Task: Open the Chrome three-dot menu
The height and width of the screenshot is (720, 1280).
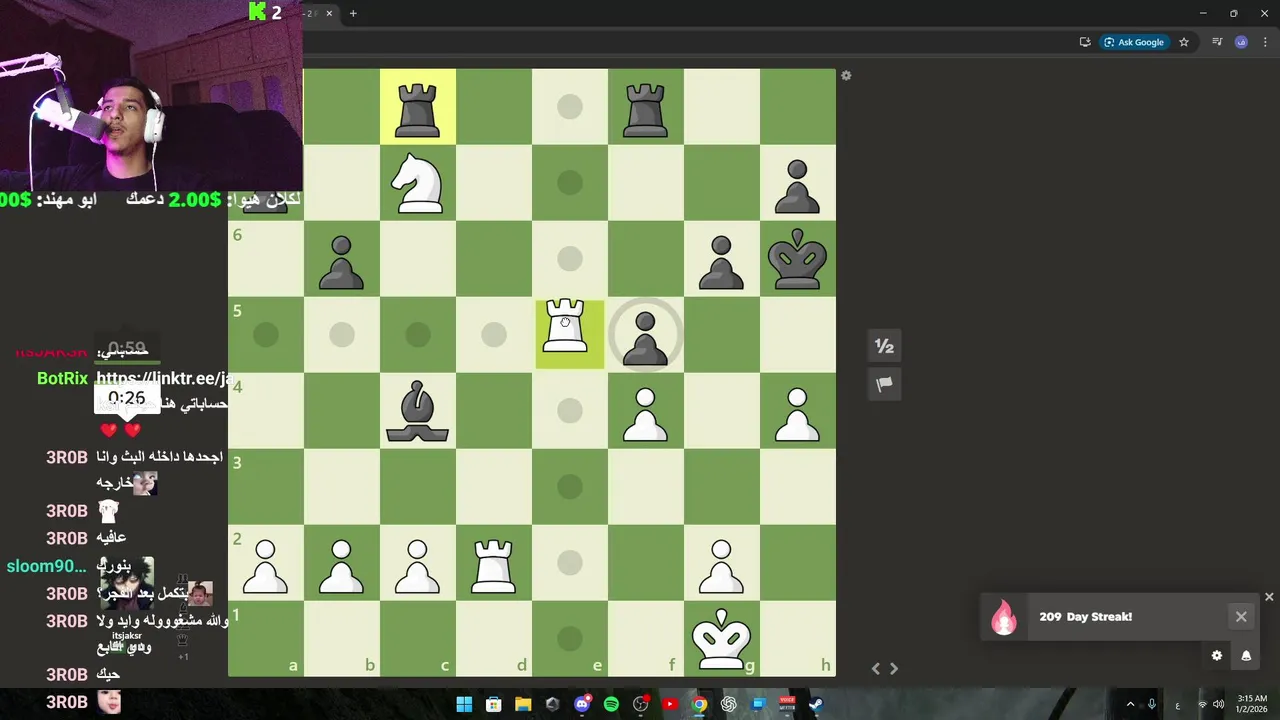Action: (1265, 42)
